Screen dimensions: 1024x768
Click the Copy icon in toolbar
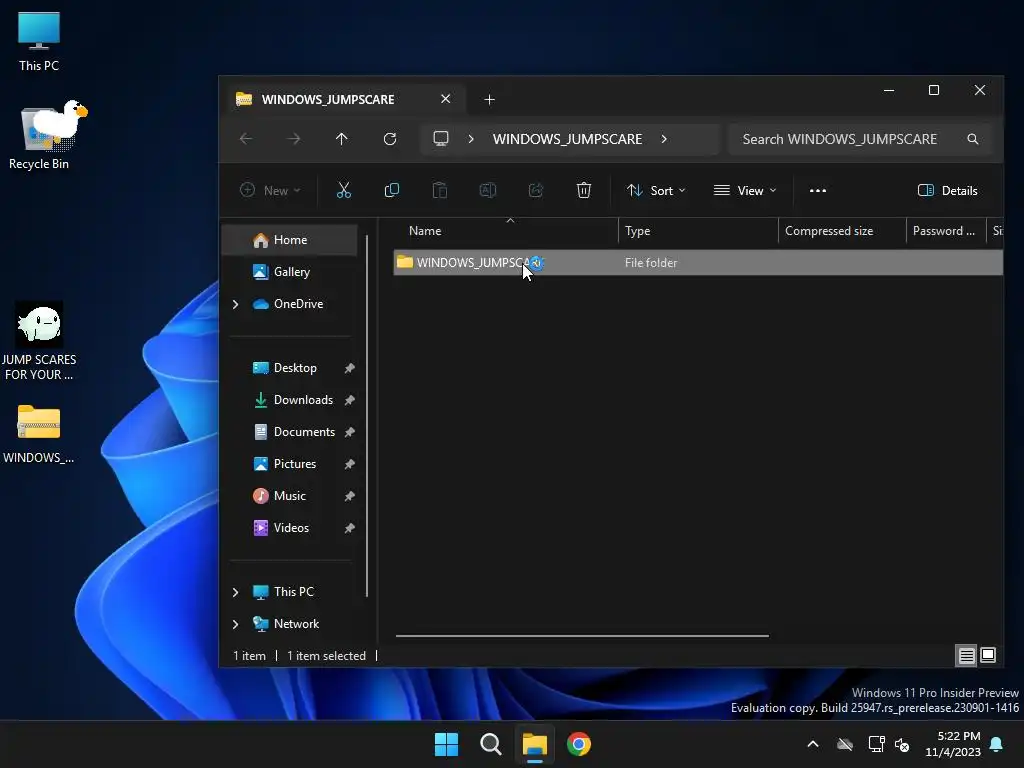pyautogui.click(x=392, y=190)
